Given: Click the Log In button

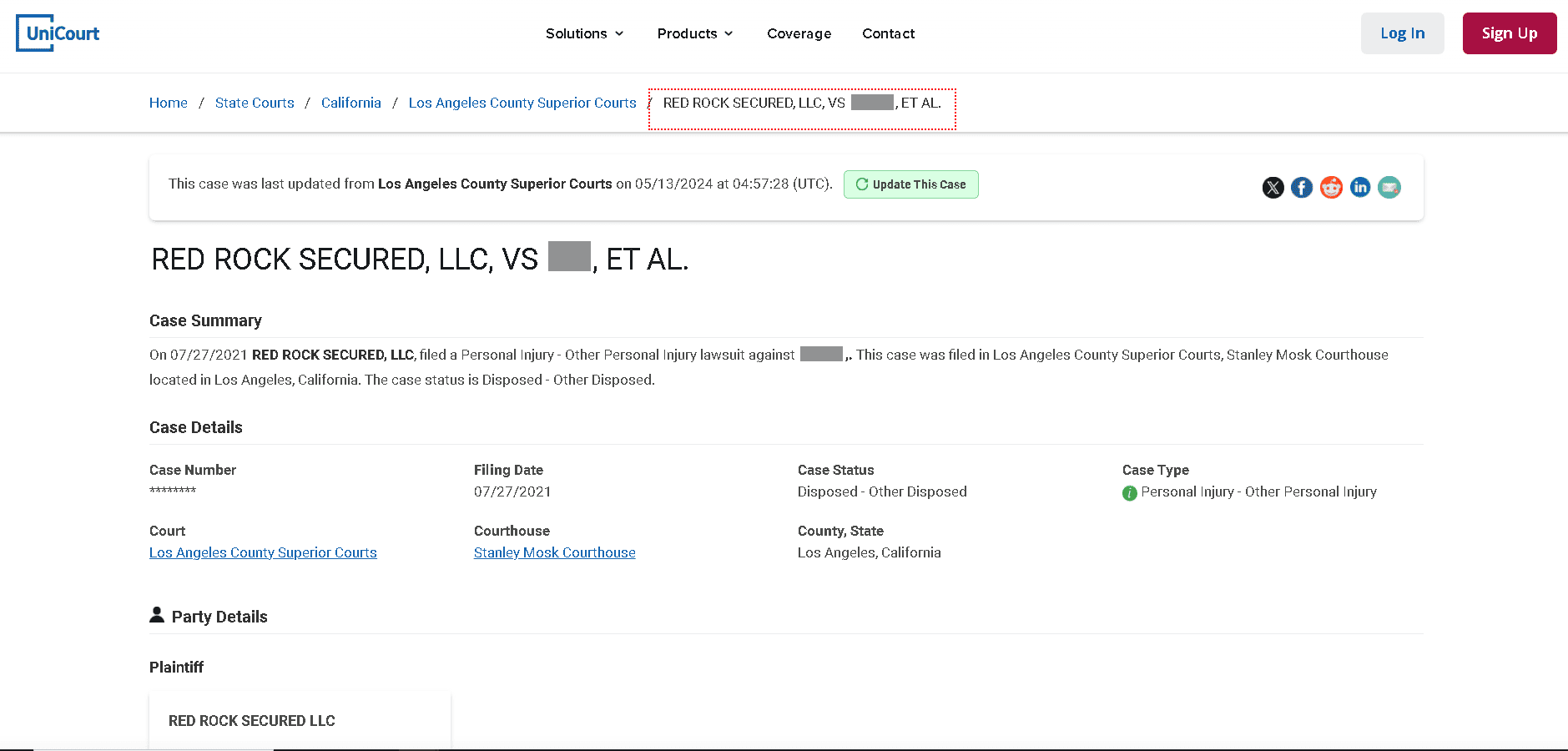Looking at the screenshot, I should [1402, 33].
